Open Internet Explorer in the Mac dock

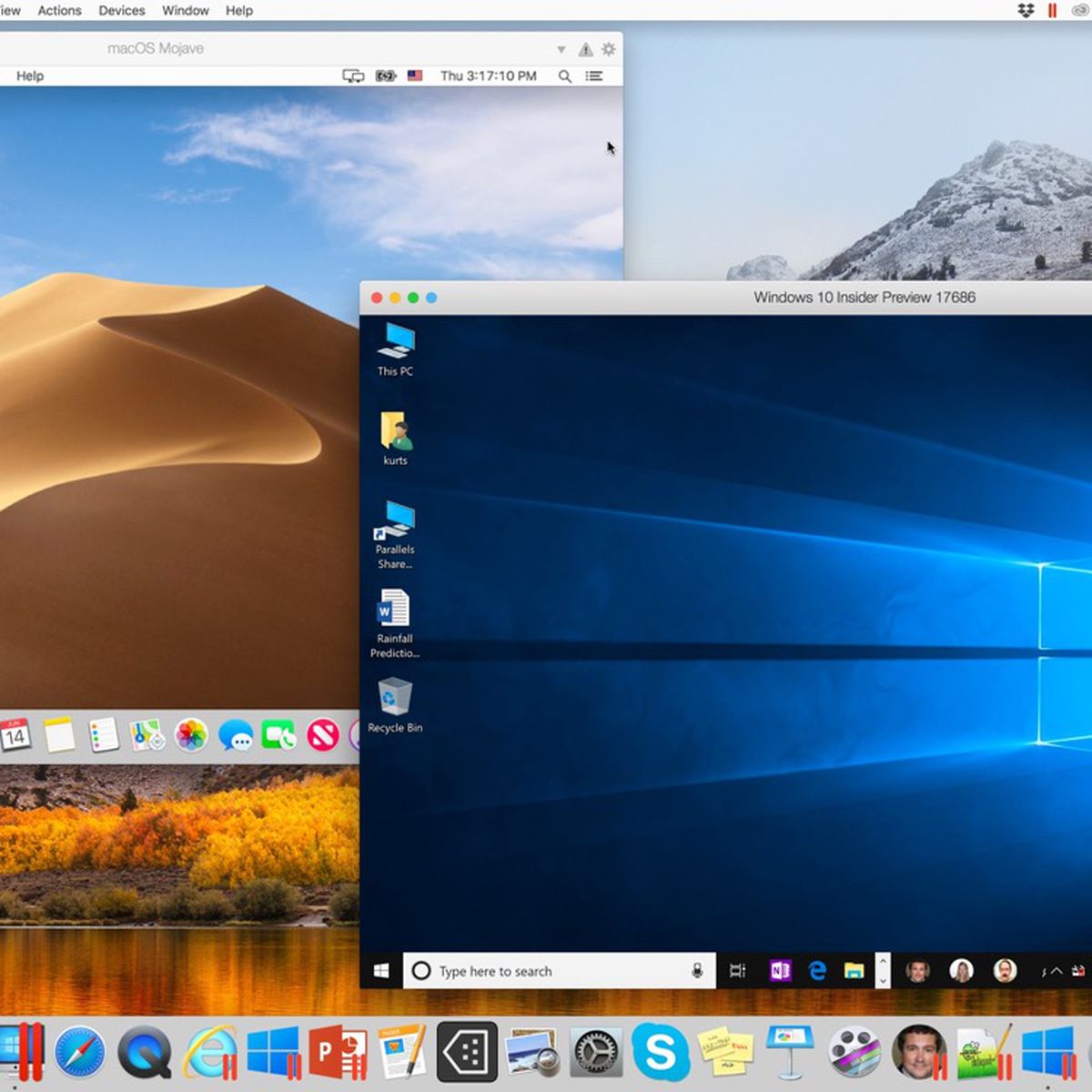pyautogui.click(x=210, y=1052)
